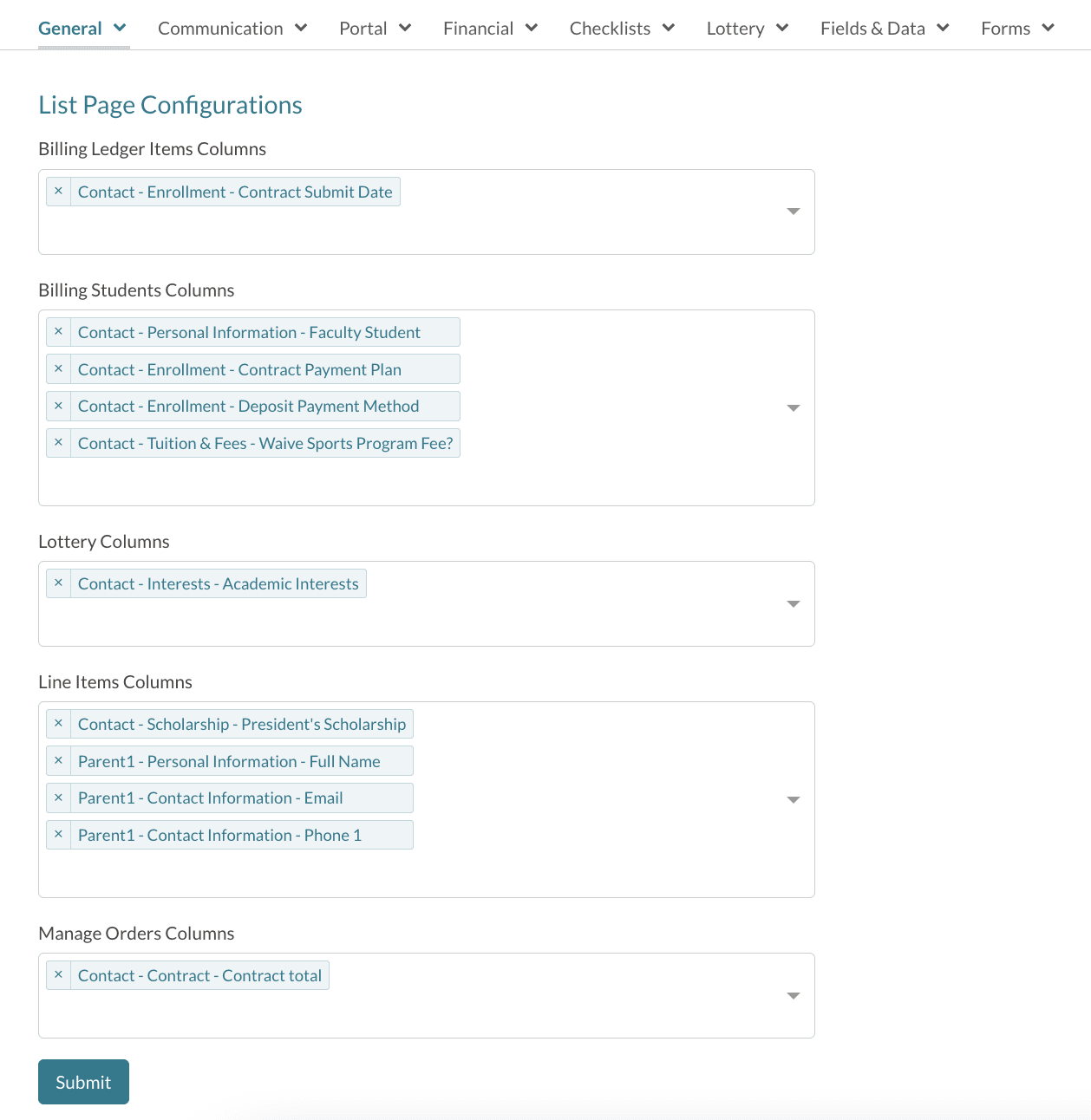Remove the Deposit Payment Method tag
Screen dimensions: 1091x1120
coord(58,406)
